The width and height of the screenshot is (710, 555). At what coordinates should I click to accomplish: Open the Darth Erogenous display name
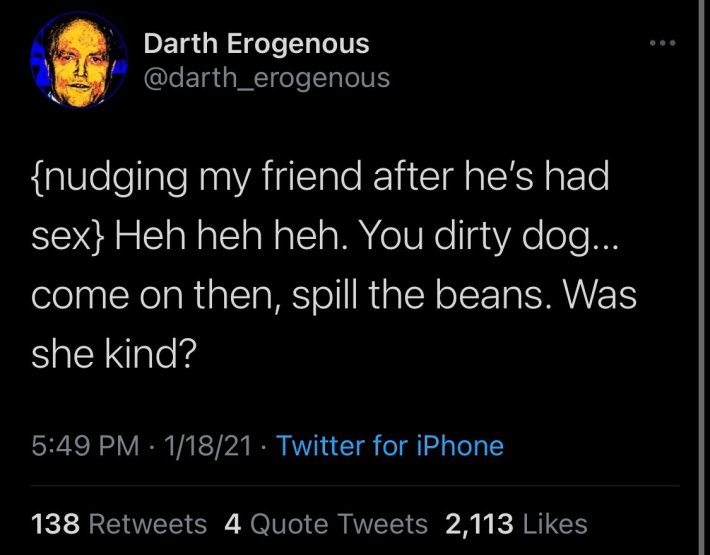tap(257, 44)
